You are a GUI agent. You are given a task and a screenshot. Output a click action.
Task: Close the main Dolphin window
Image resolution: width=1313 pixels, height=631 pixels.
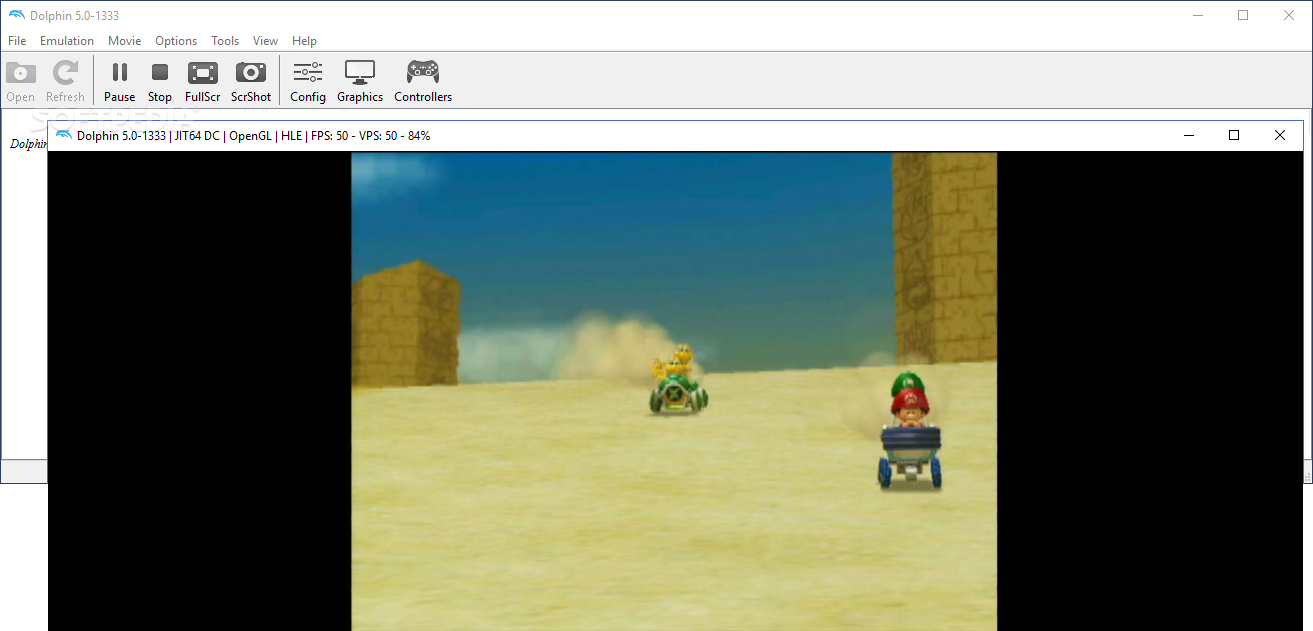[1289, 15]
